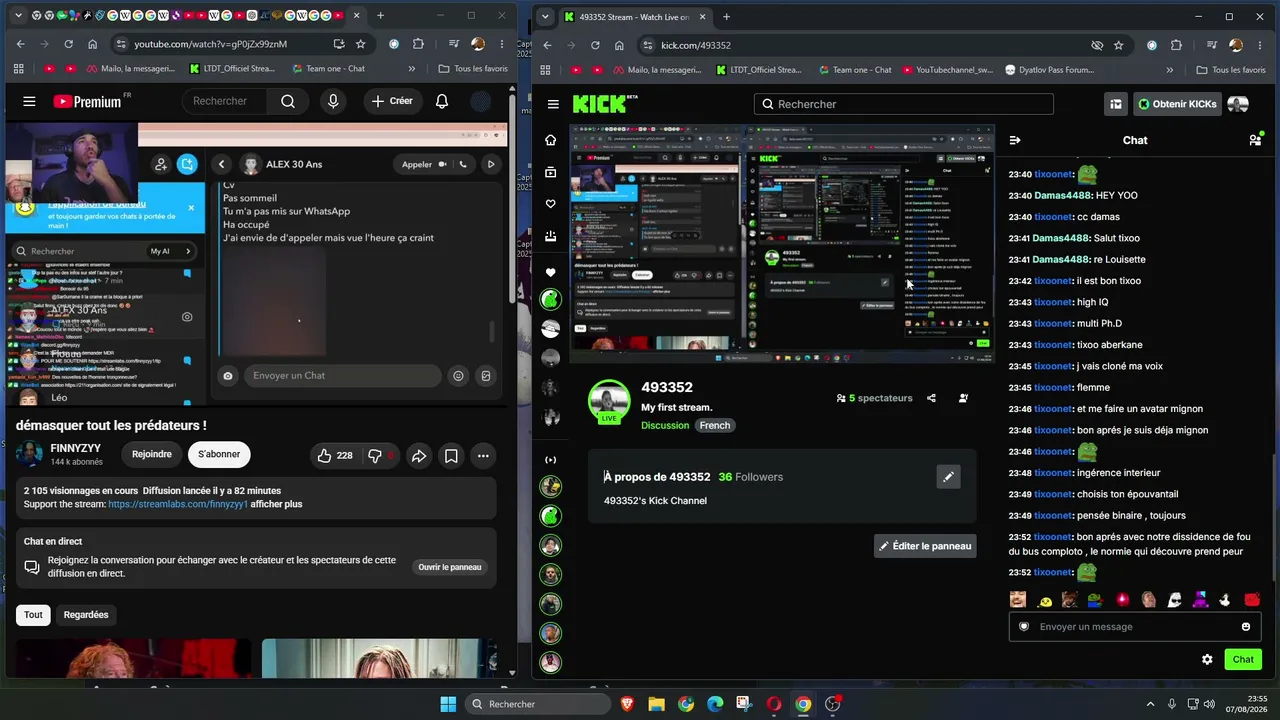Open the Kick sidebar hamburger menu
The width and height of the screenshot is (1280, 720).
[553, 104]
